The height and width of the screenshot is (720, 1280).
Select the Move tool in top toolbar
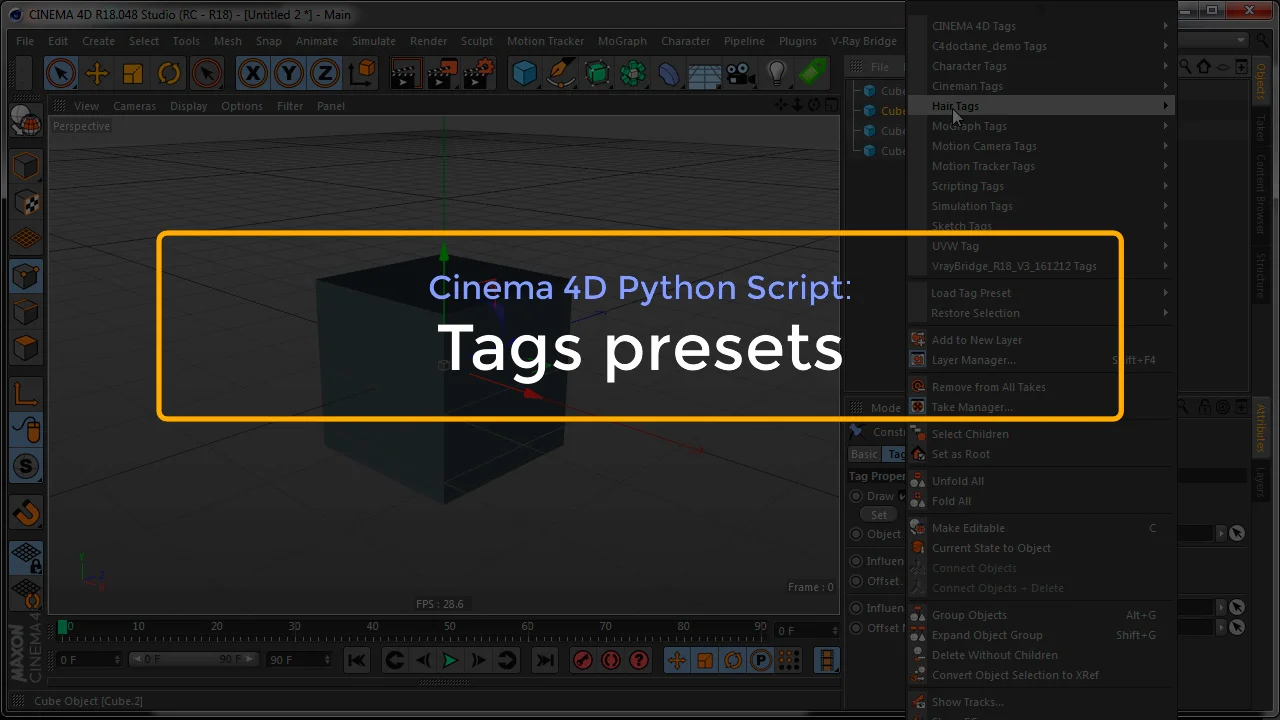pos(97,73)
